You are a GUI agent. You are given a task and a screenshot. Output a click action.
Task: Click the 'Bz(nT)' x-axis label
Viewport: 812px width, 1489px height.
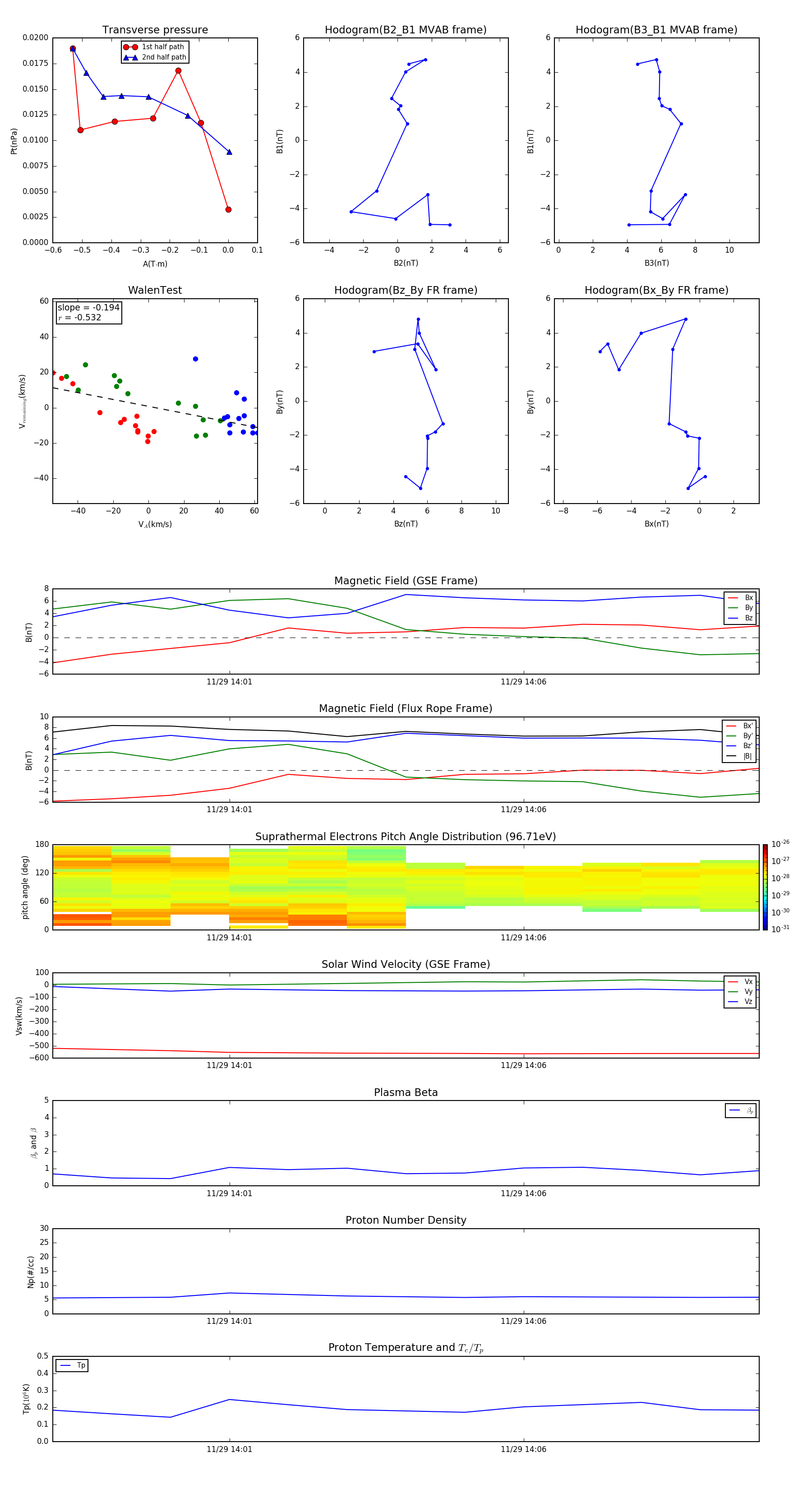tap(406, 524)
